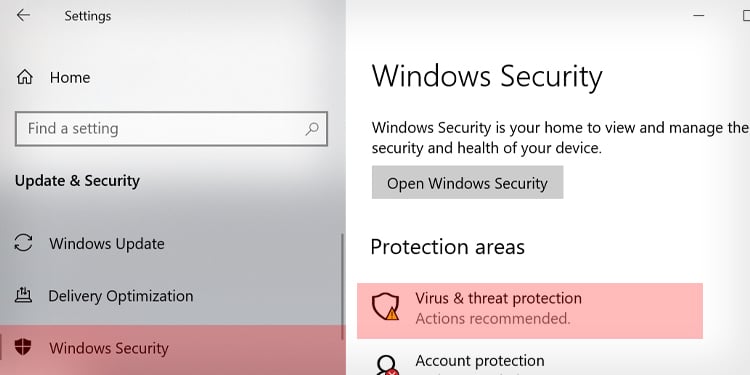Maximize the Settings window
Screen dimensions: 750x375
(x=745, y=16)
